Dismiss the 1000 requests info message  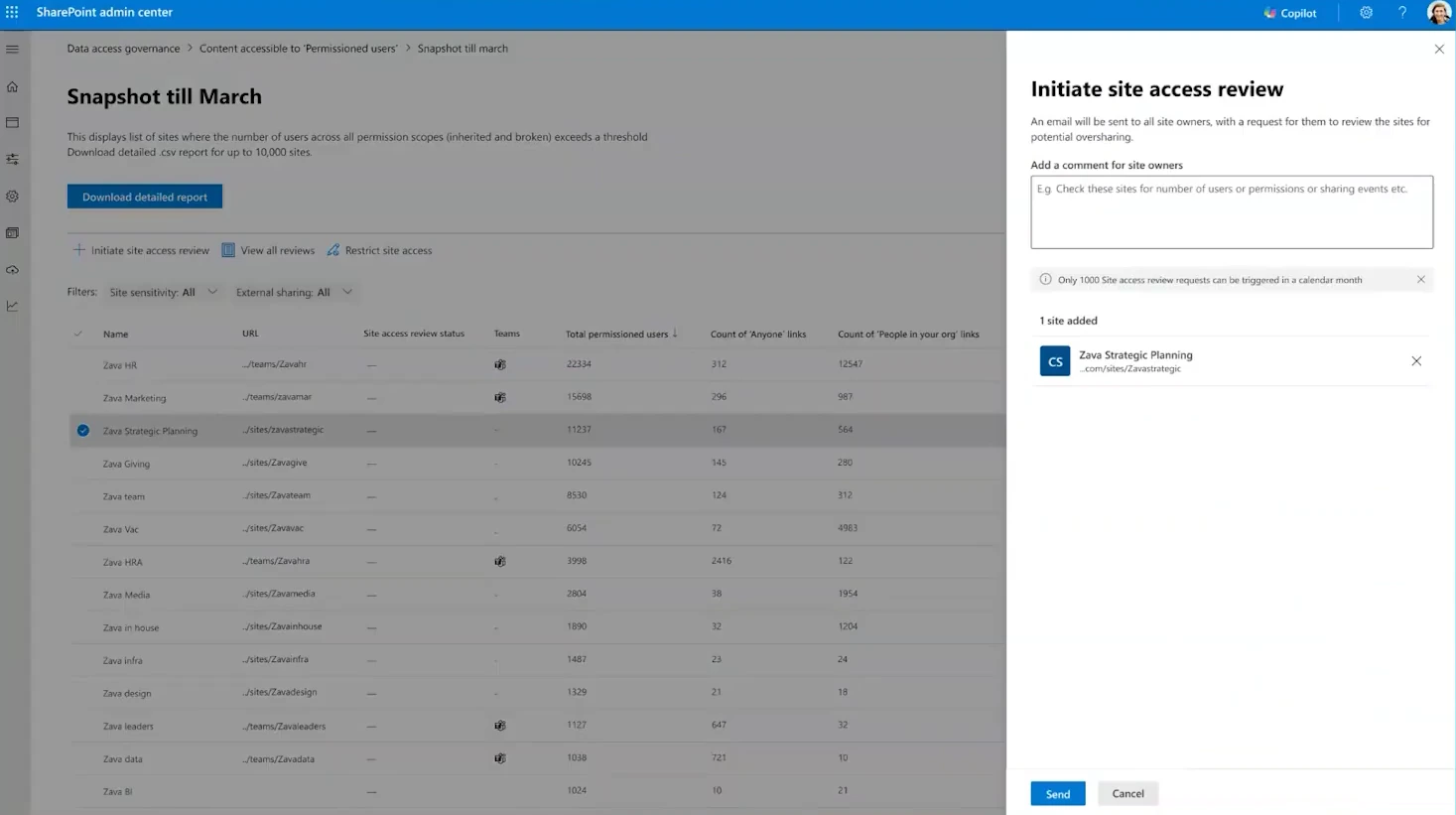[x=1420, y=280]
